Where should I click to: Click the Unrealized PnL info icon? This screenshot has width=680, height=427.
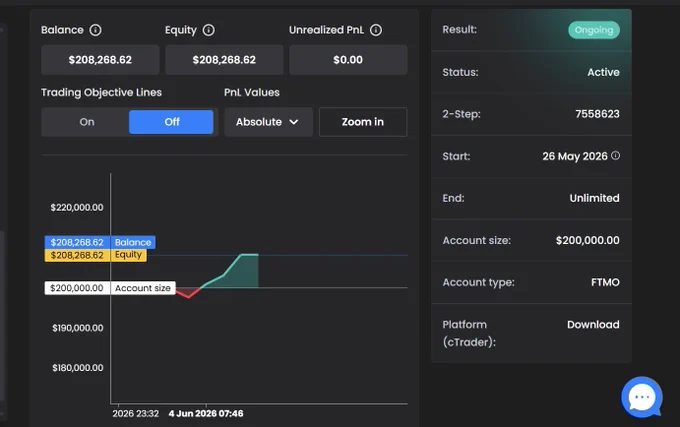pos(376,30)
